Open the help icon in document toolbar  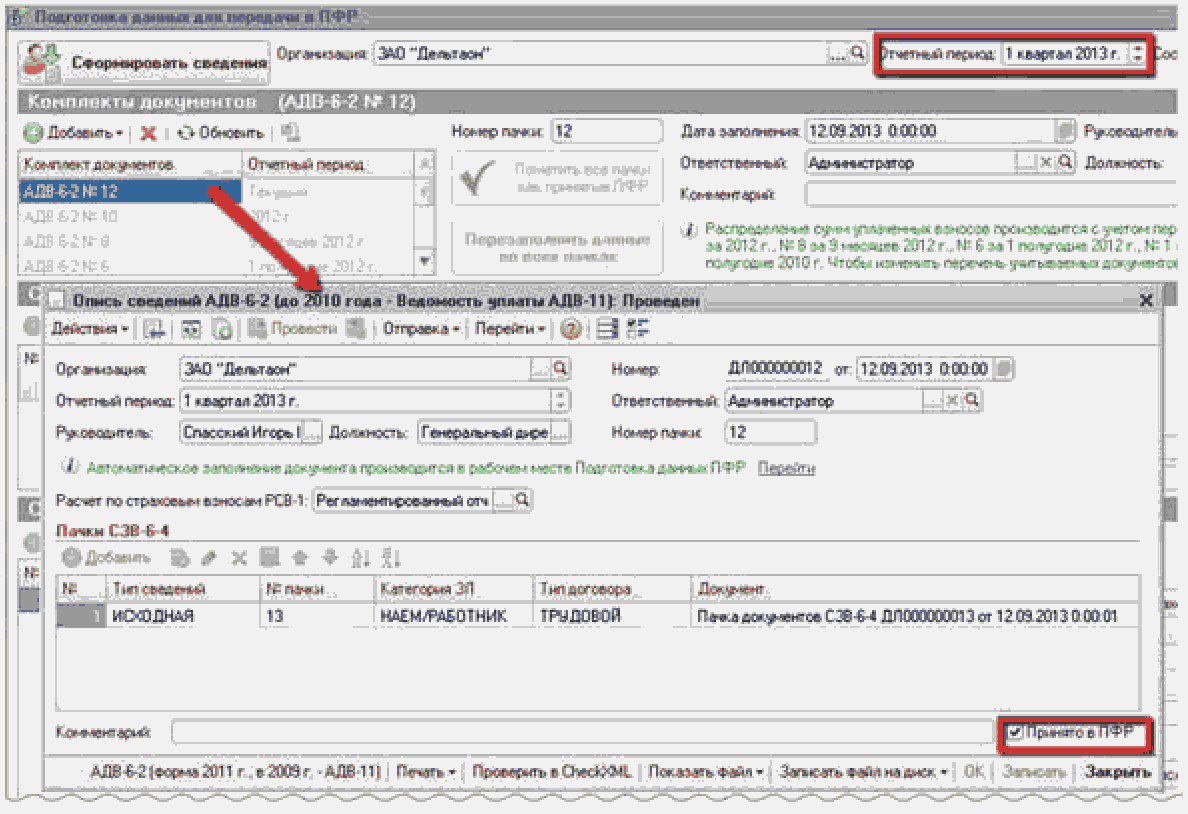click(571, 328)
